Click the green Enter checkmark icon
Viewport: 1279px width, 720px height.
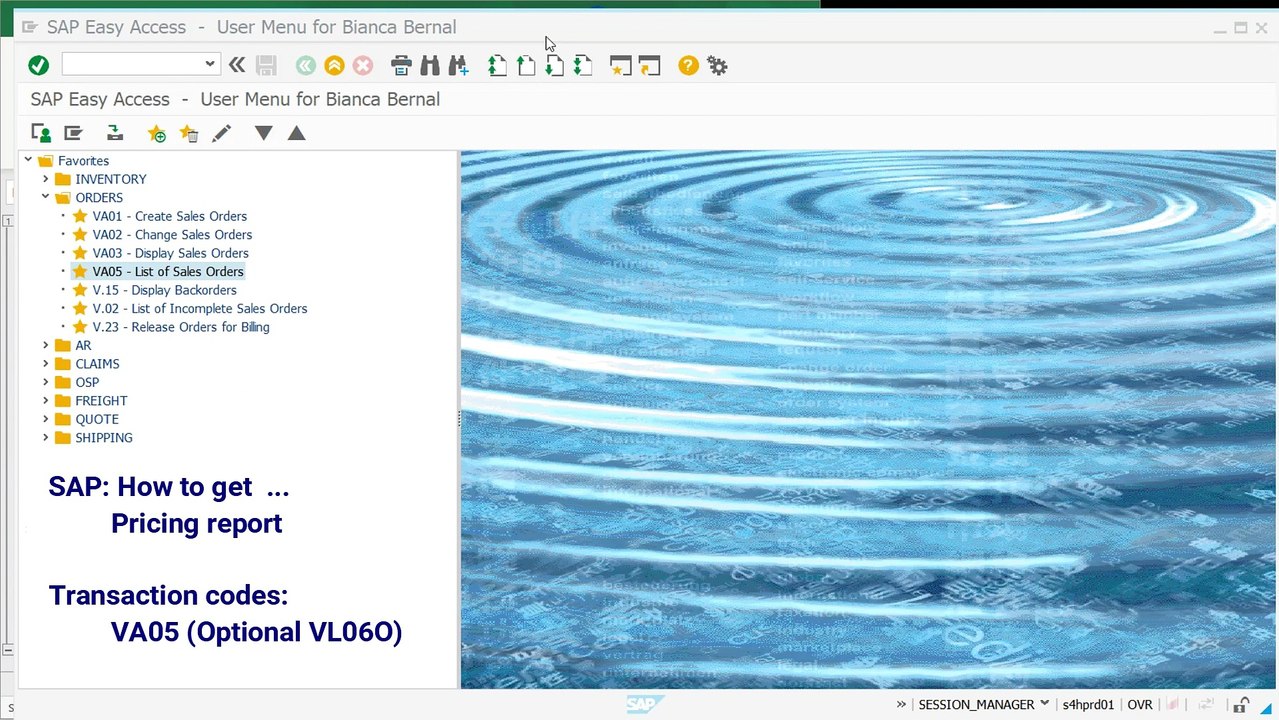pyautogui.click(x=38, y=65)
